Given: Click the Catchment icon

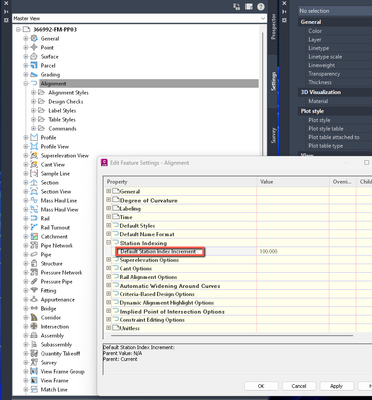Looking at the screenshot, I should pos(34,236).
